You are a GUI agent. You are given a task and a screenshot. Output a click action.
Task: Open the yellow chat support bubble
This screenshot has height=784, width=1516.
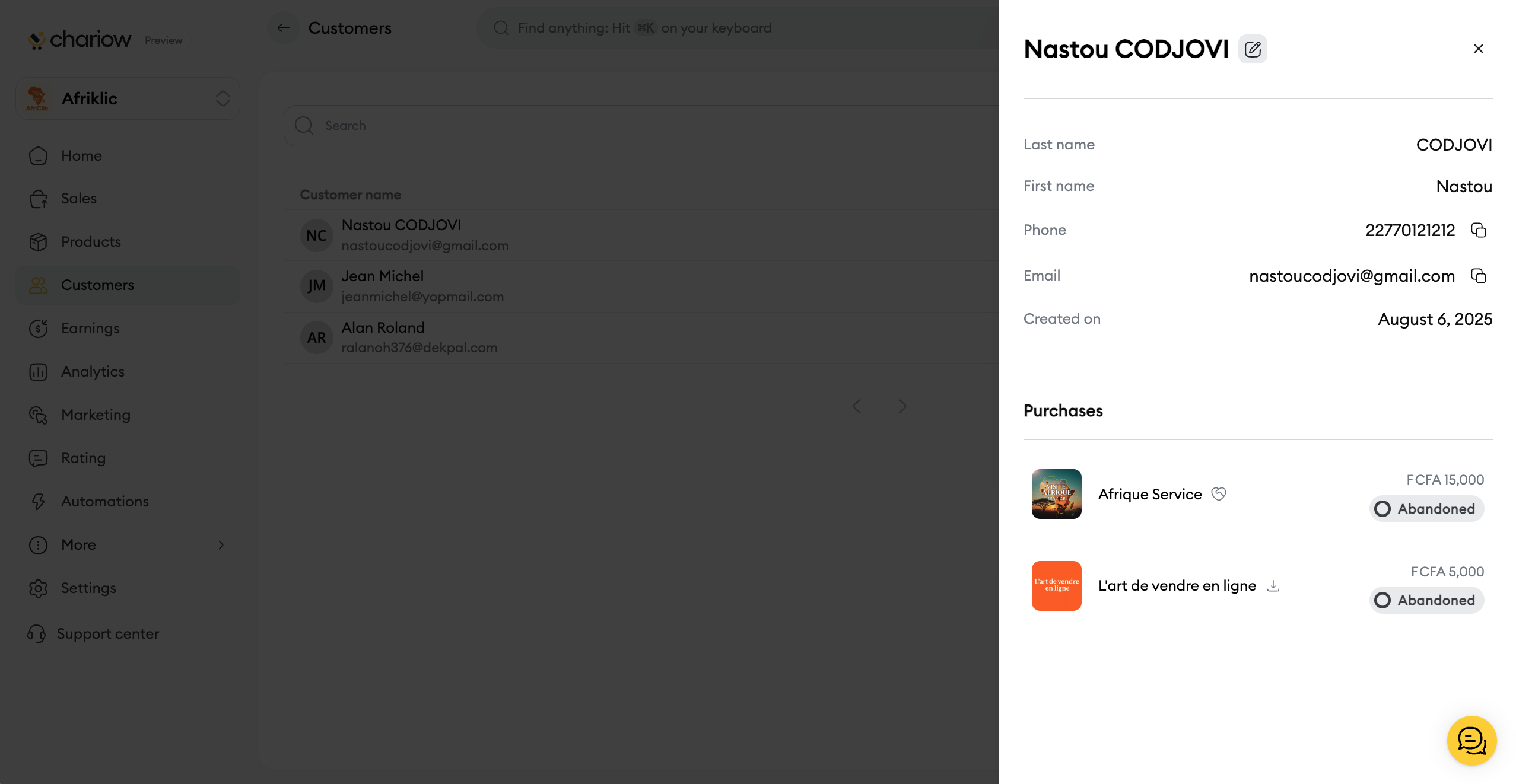click(x=1471, y=740)
